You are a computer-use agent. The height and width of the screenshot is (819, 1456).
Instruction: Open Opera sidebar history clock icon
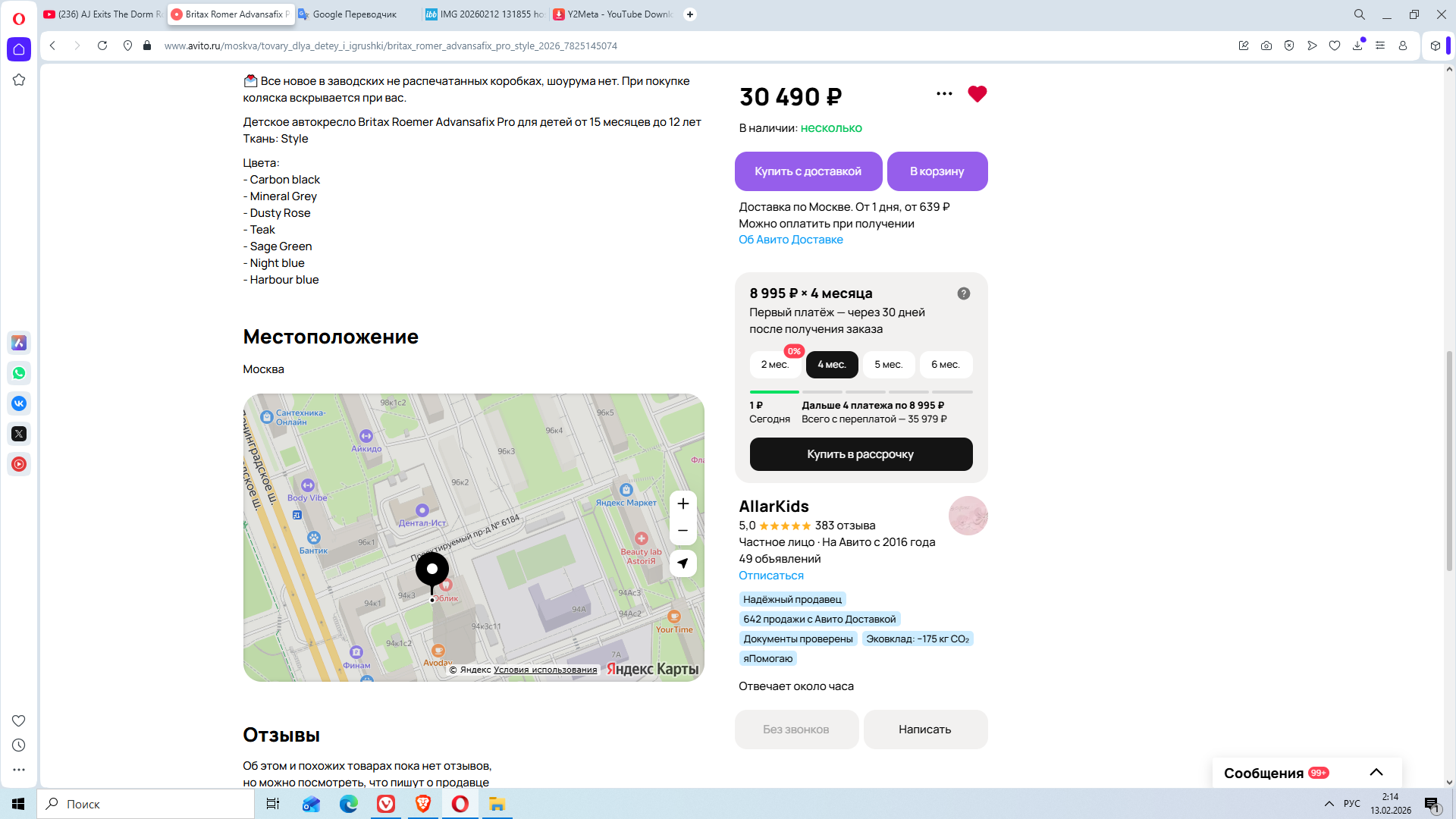(19, 745)
